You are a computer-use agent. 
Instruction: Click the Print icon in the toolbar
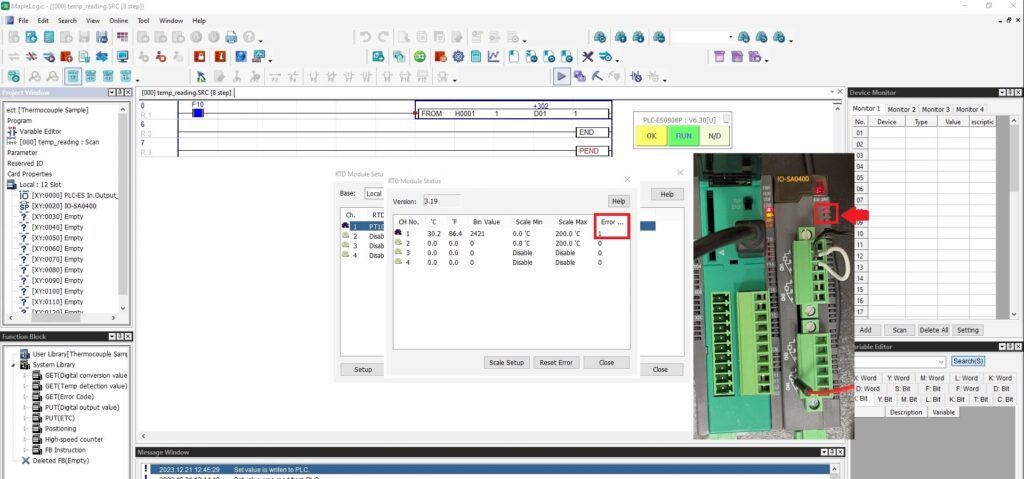pyautogui.click(x=231, y=38)
